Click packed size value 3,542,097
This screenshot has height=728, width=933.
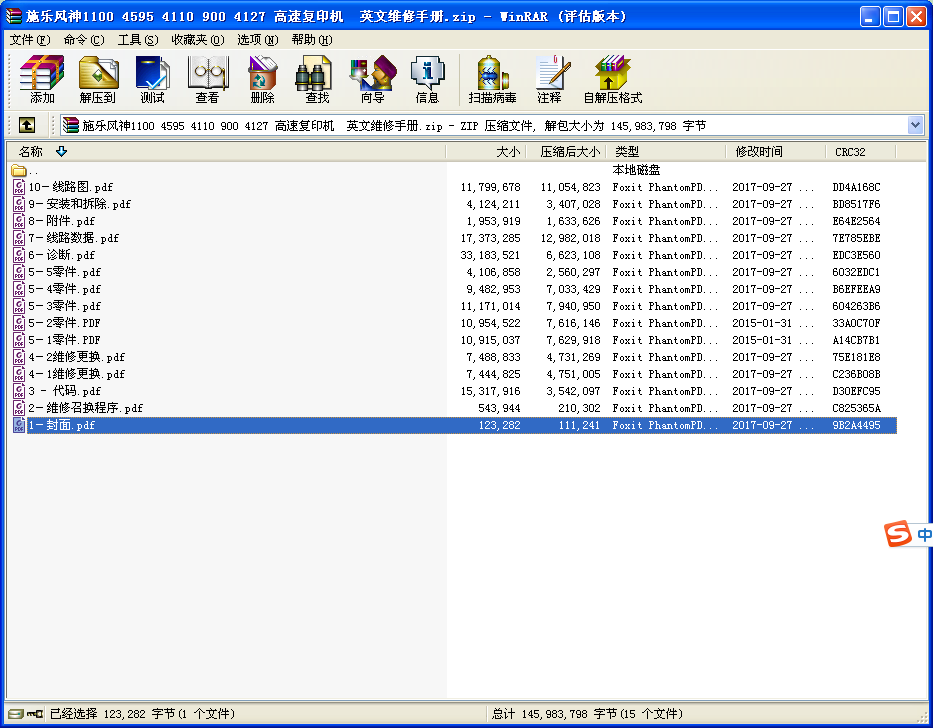point(573,391)
